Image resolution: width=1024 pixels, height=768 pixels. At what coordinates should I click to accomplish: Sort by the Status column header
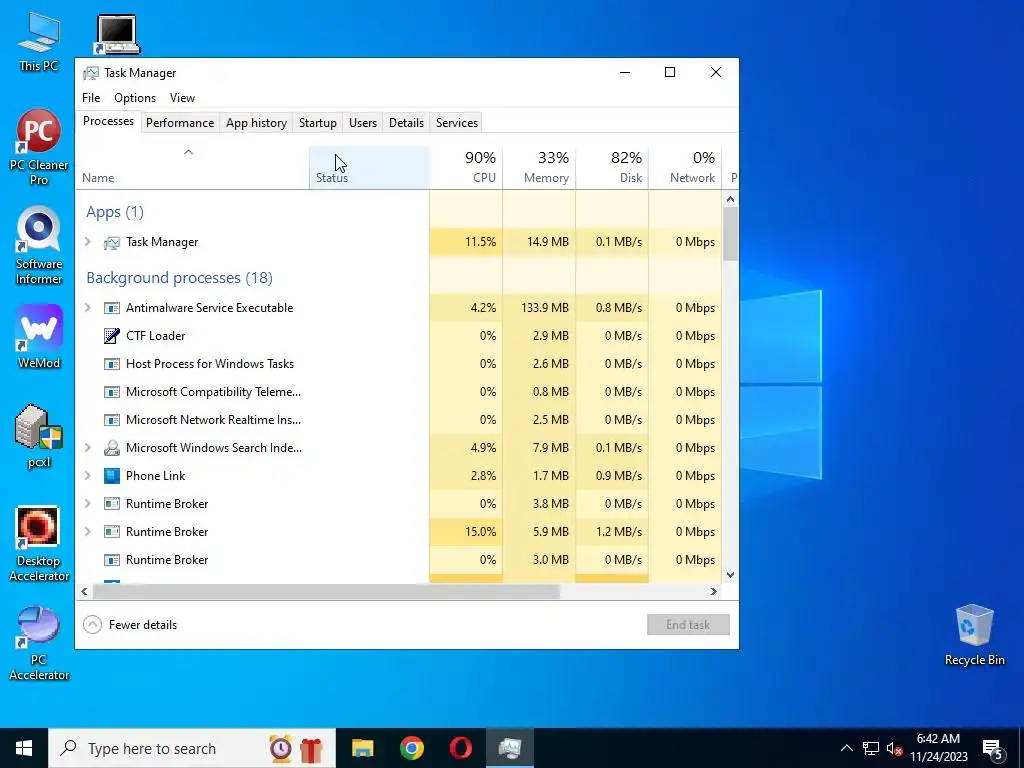[369, 168]
